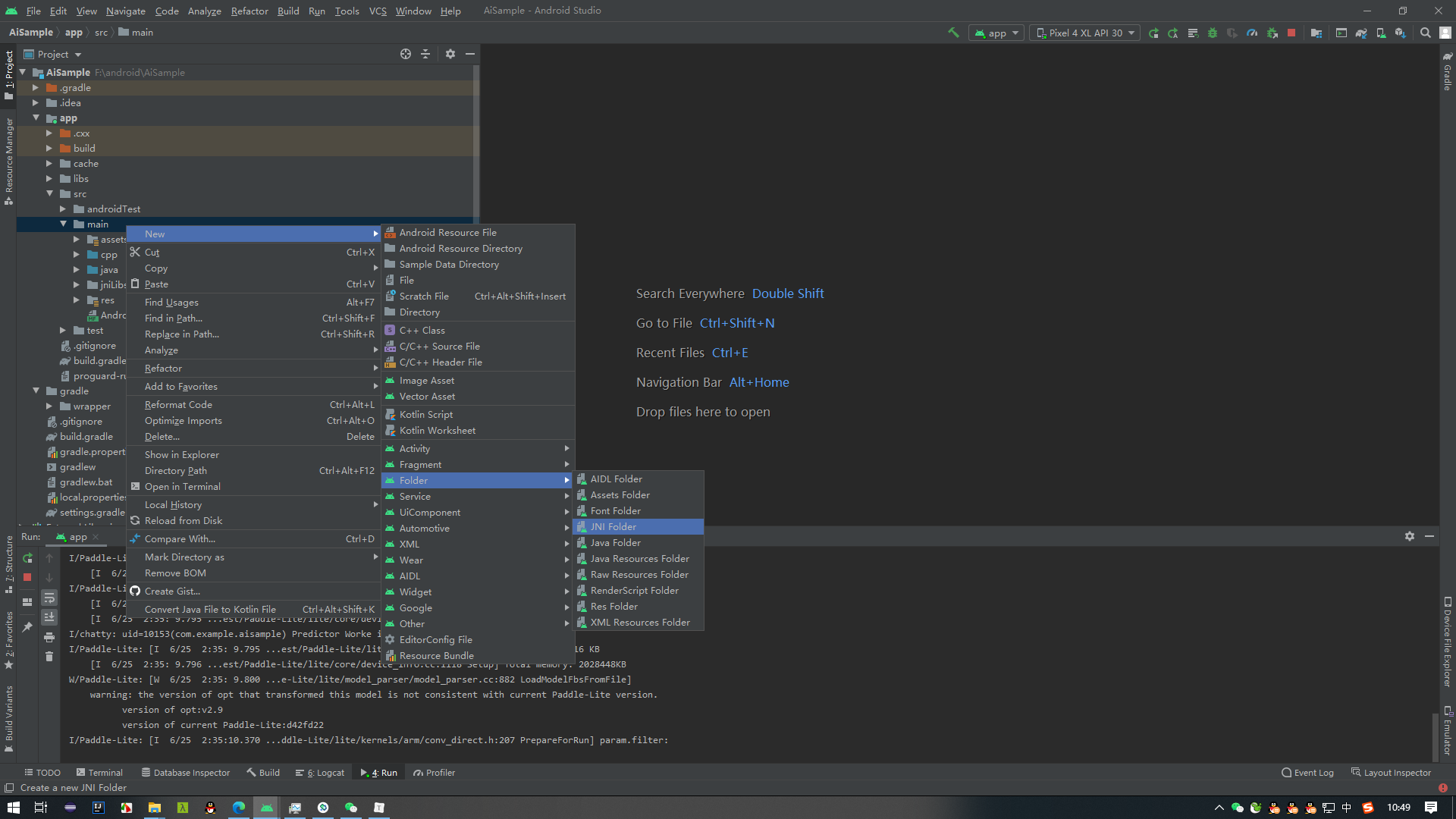The height and width of the screenshot is (819, 1456).
Task: Select gradlew.bat in project tree
Action: coord(80,482)
